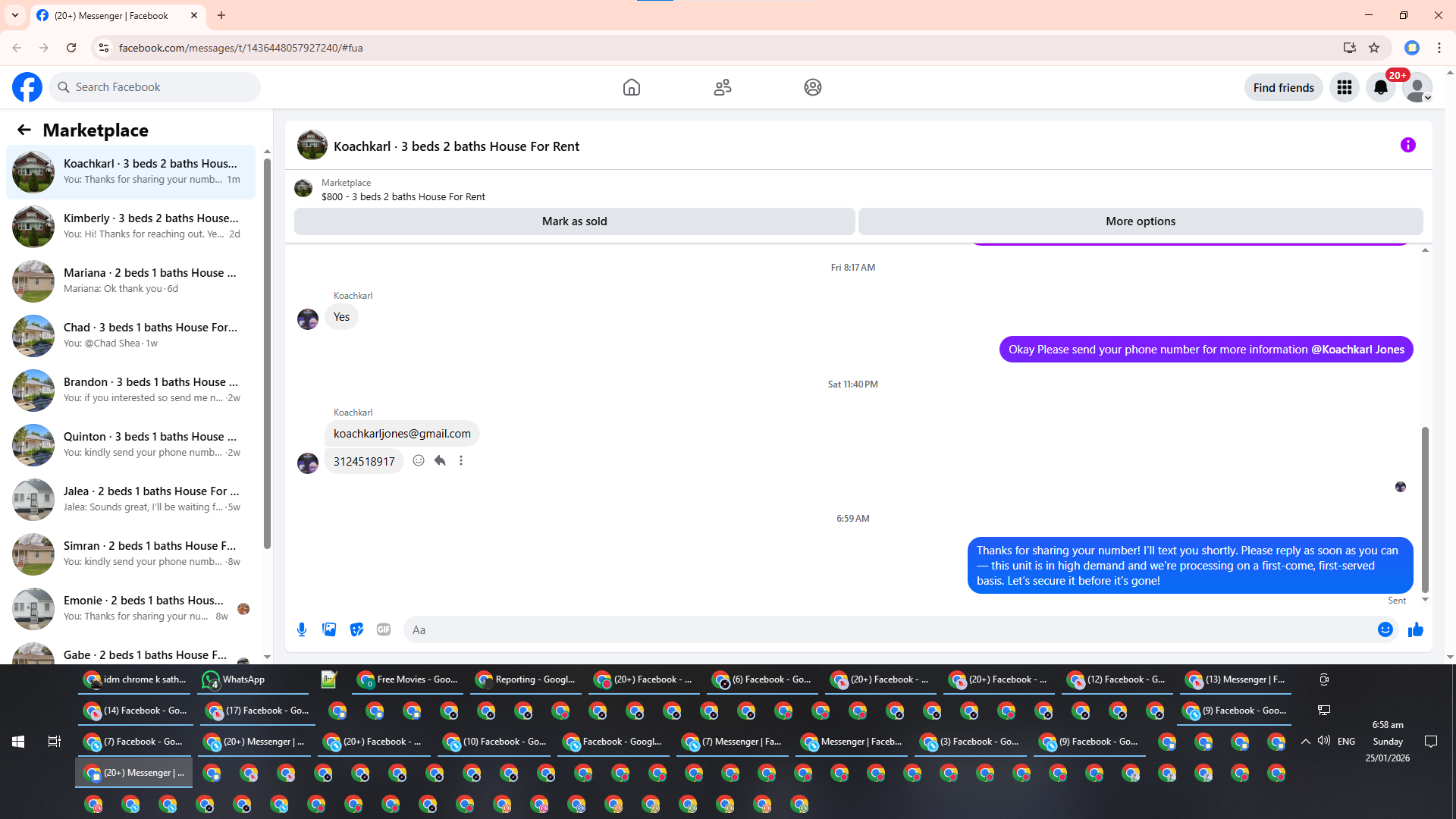
Task: Open a new browser tab
Action: click(x=221, y=15)
